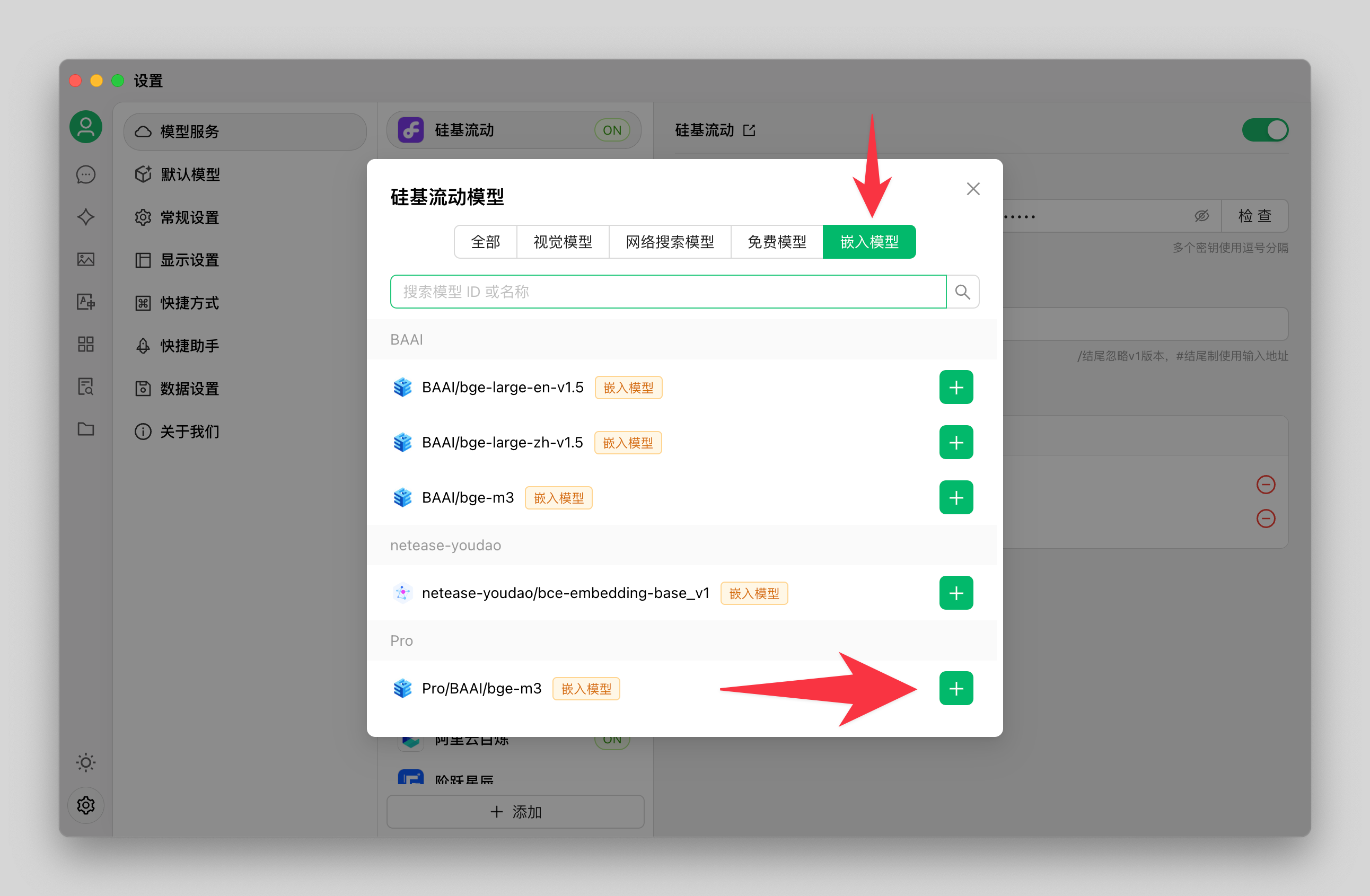Open the knowledge base sidebar icon
The height and width of the screenshot is (896, 1370).
point(86,386)
